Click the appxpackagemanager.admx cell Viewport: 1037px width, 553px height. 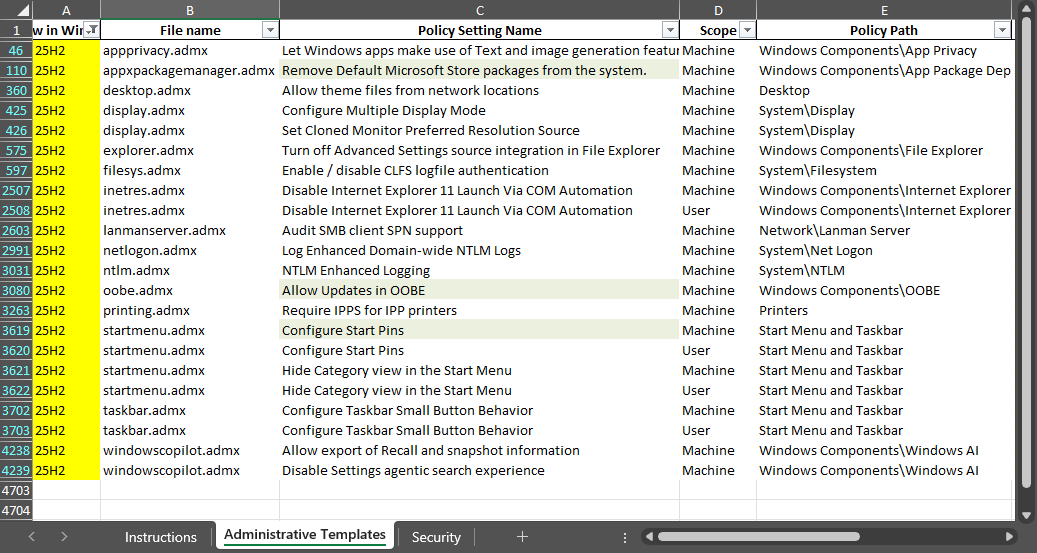tap(190, 70)
